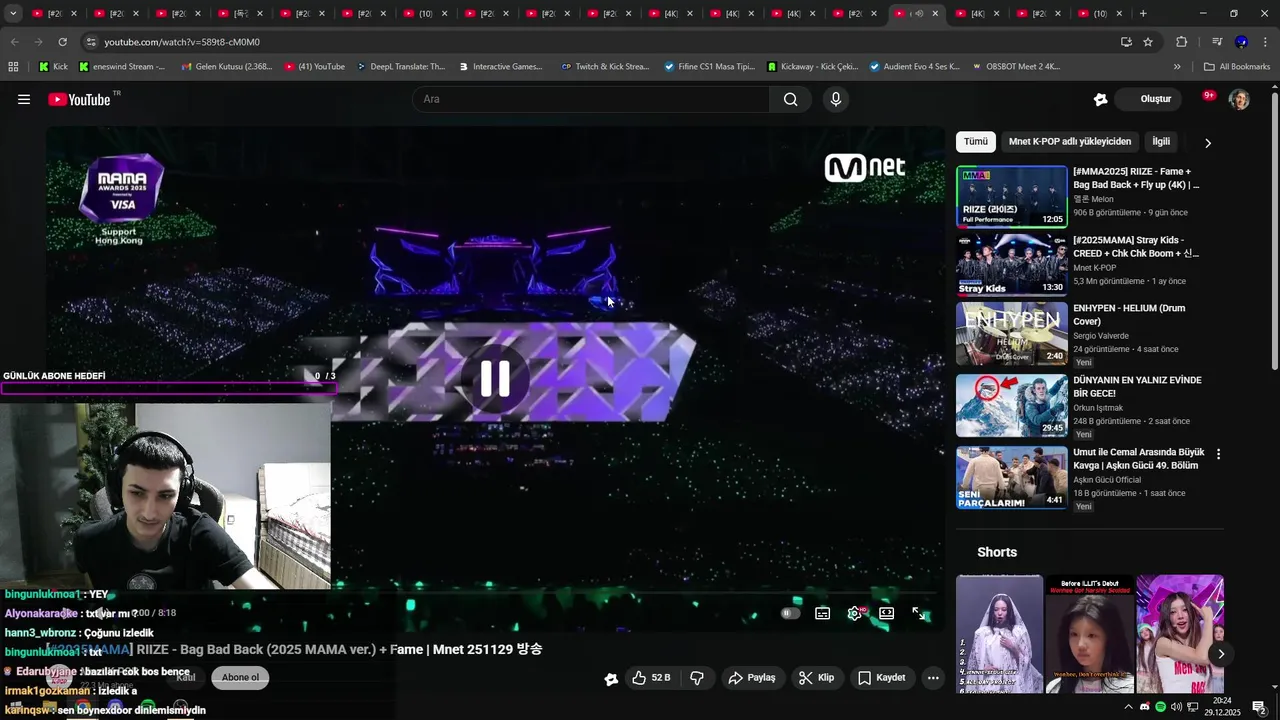The image size is (1280, 720).
Task: Open media control icon in Chrome toolbar
Action: click(x=1217, y=42)
